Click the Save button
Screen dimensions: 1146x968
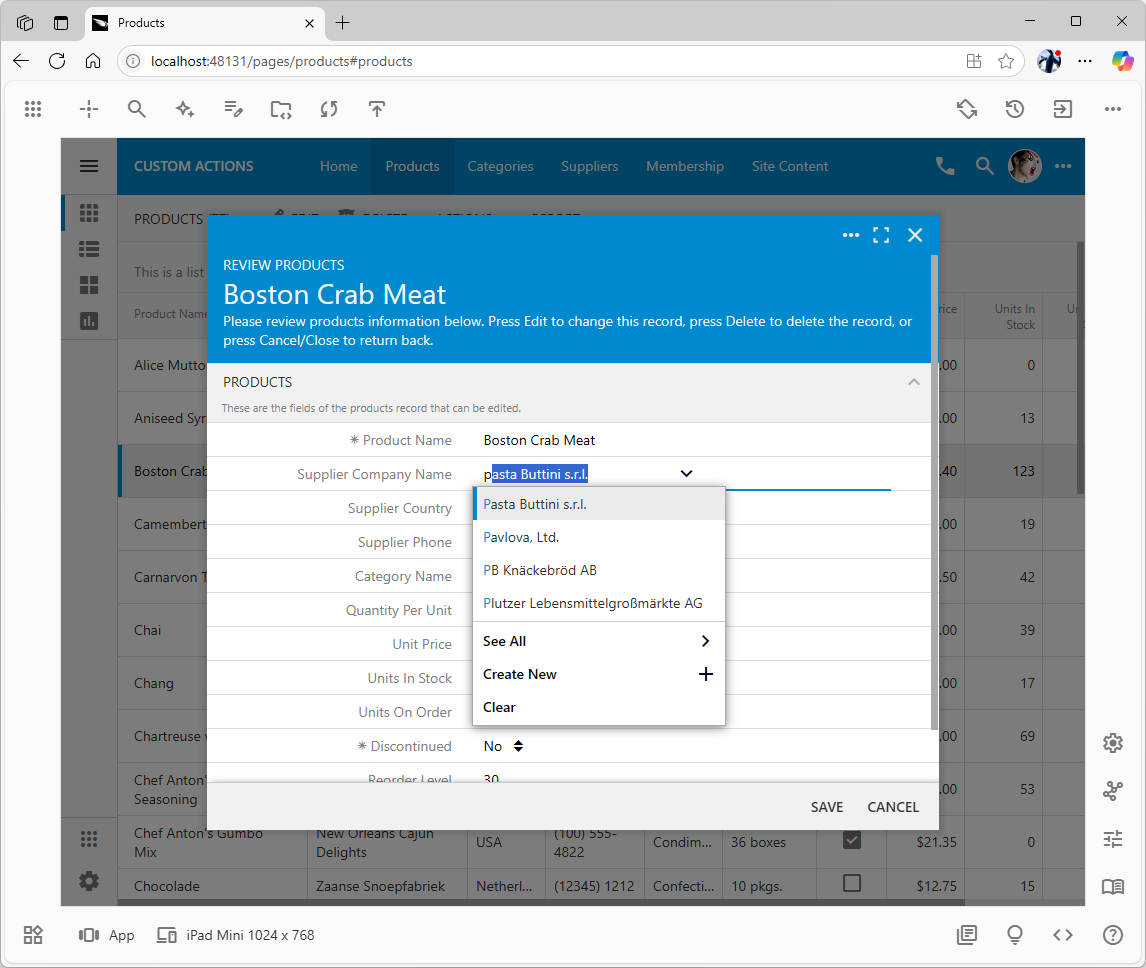coord(827,806)
